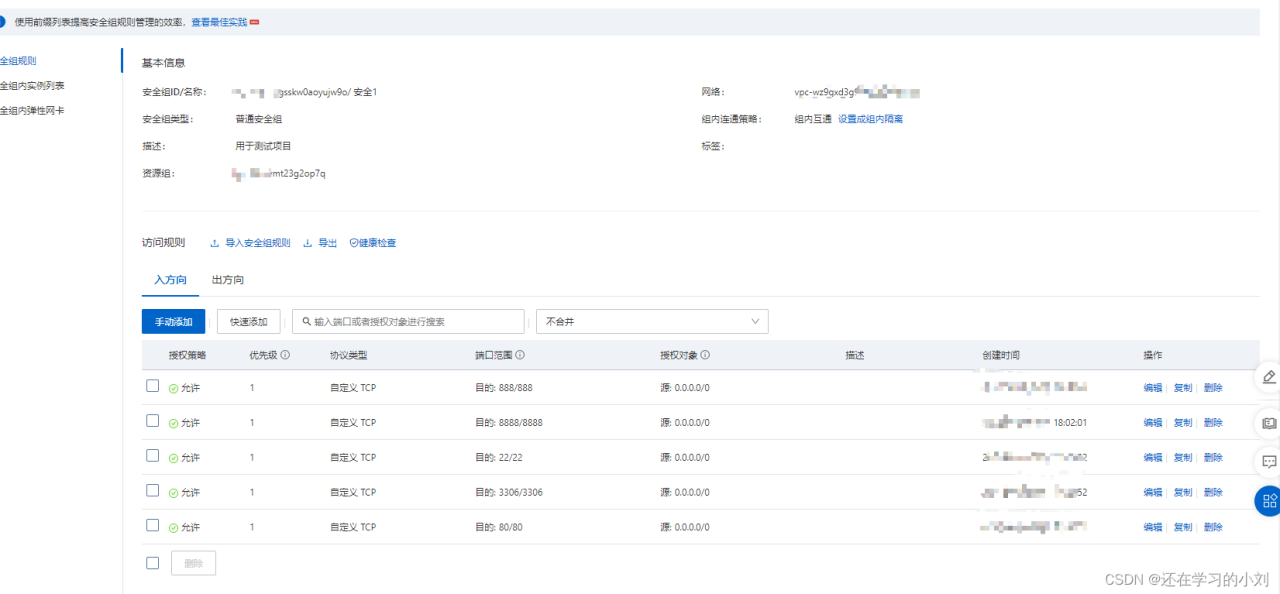1280x594 pixels.
Task: Click the blue apps grid floating button
Action: pyautogui.click(x=1269, y=500)
